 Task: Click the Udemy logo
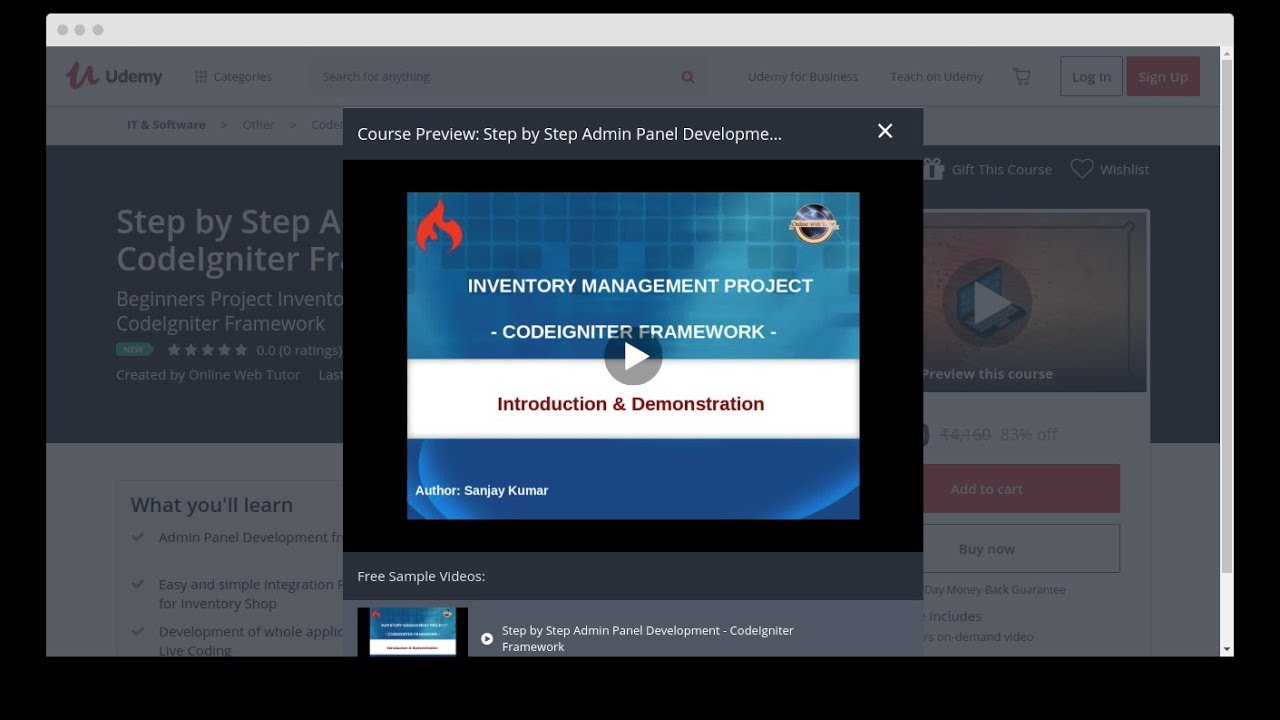coord(114,76)
